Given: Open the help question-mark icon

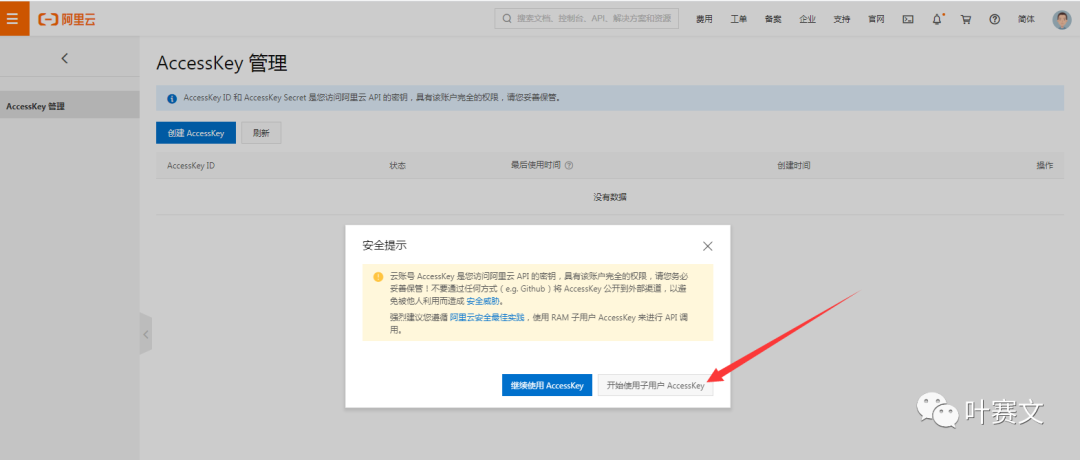Looking at the screenshot, I should 995,19.
